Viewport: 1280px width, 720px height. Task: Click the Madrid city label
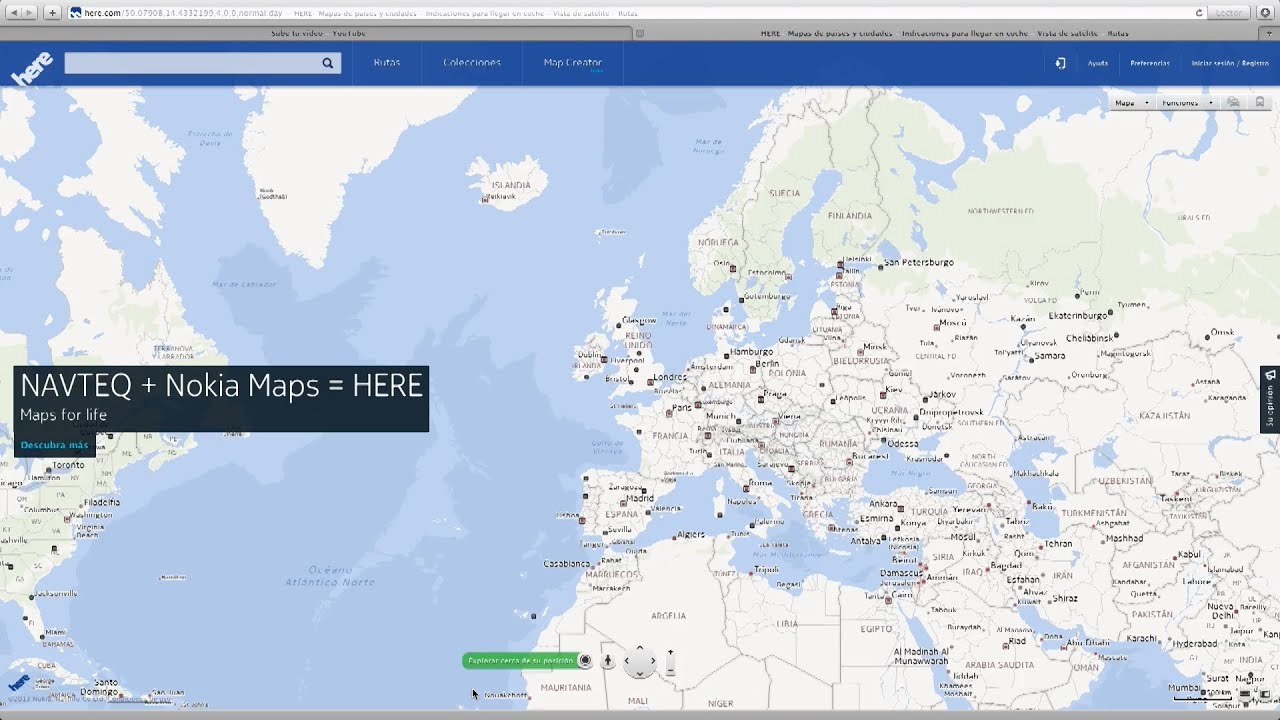point(639,498)
